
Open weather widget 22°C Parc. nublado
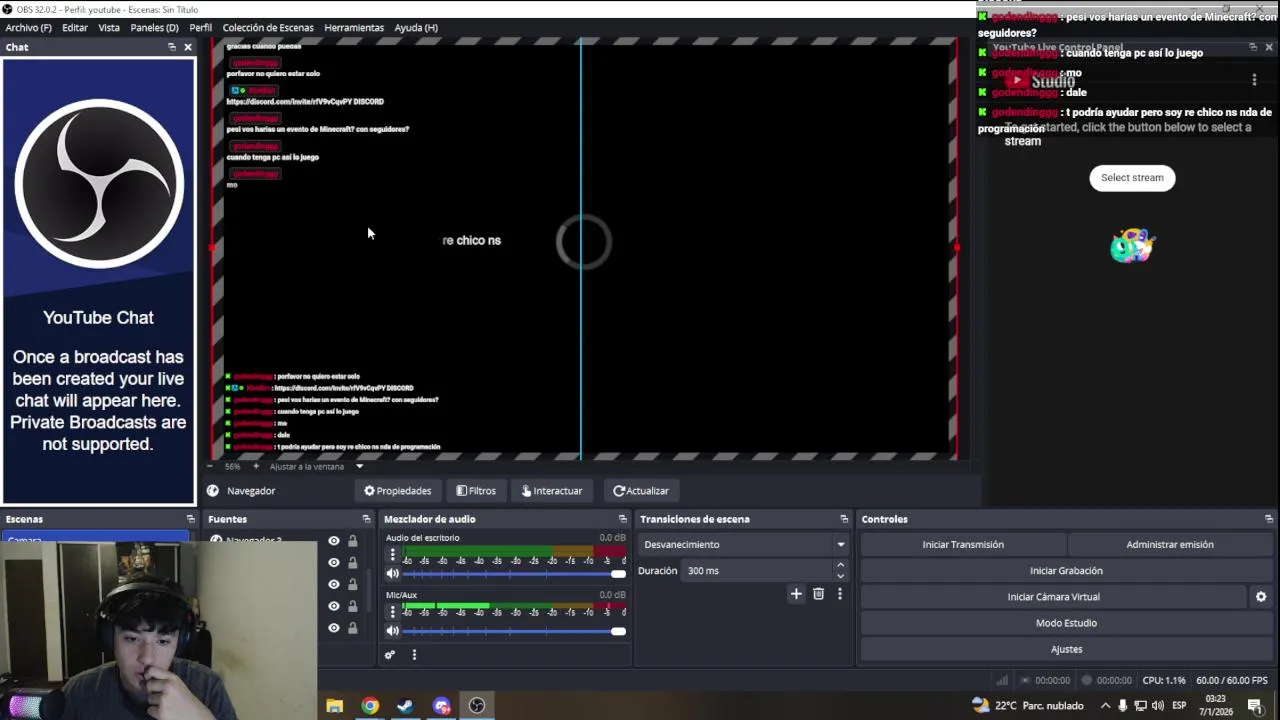[x=1027, y=706]
